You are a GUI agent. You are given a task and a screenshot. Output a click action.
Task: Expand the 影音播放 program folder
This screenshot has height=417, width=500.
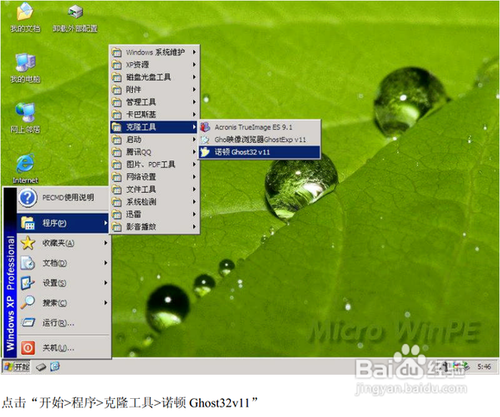pyautogui.click(x=155, y=227)
